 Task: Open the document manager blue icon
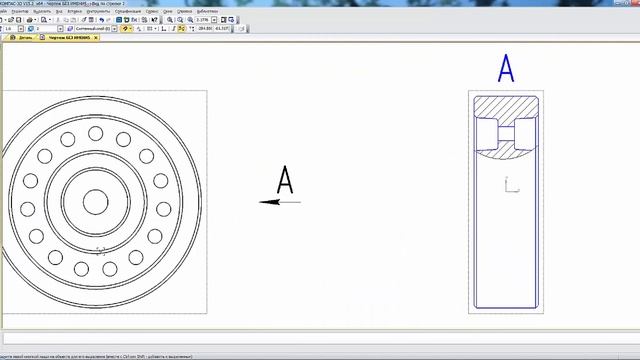coord(119,20)
